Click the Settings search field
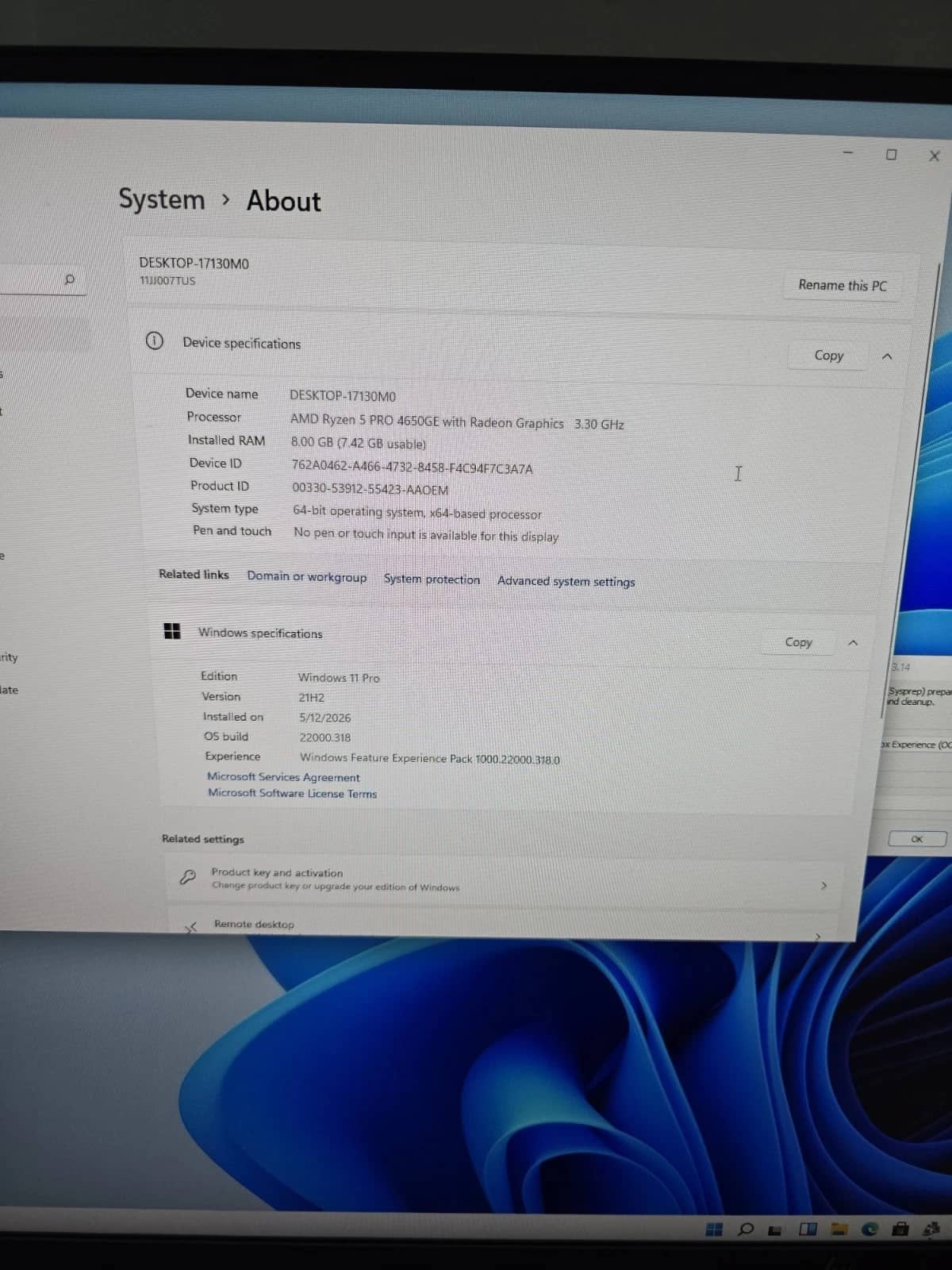The height and width of the screenshot is (1270, 952). click(41, 279)
